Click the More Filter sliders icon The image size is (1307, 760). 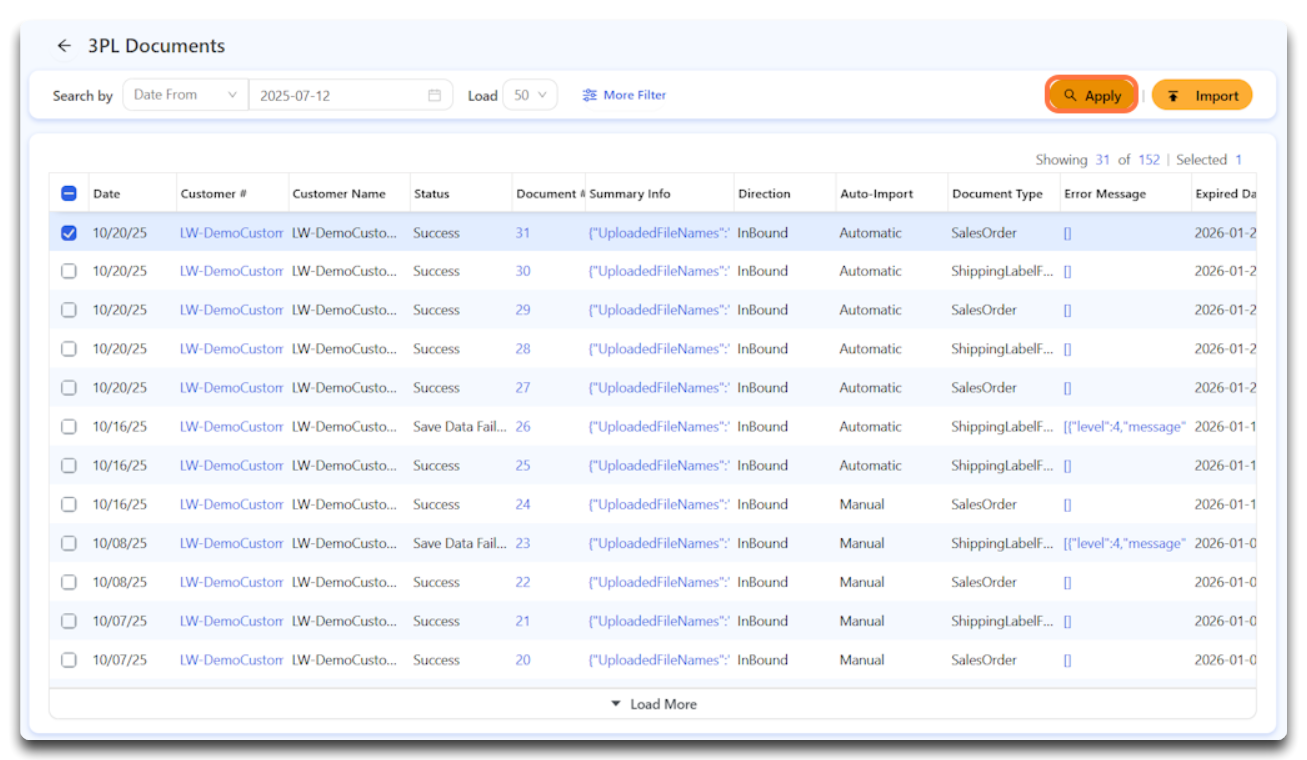(590, 95)
